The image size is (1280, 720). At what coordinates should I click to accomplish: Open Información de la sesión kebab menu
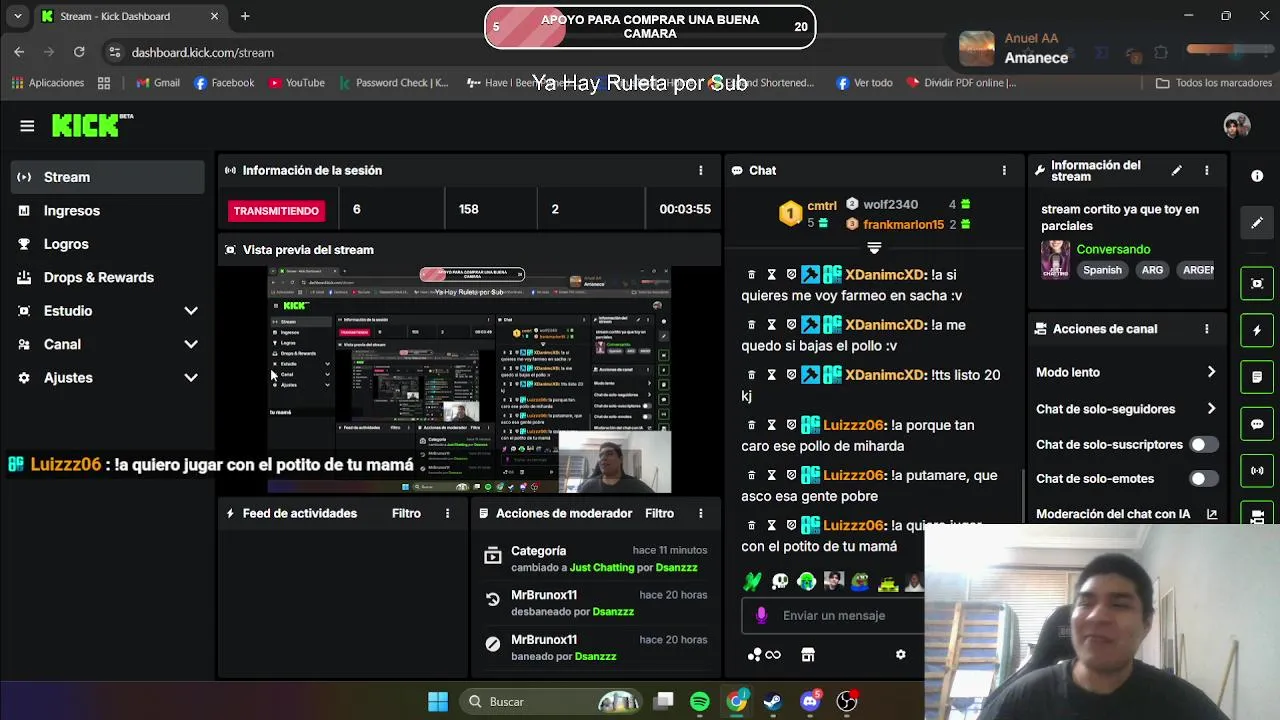(x=701, y=171)
